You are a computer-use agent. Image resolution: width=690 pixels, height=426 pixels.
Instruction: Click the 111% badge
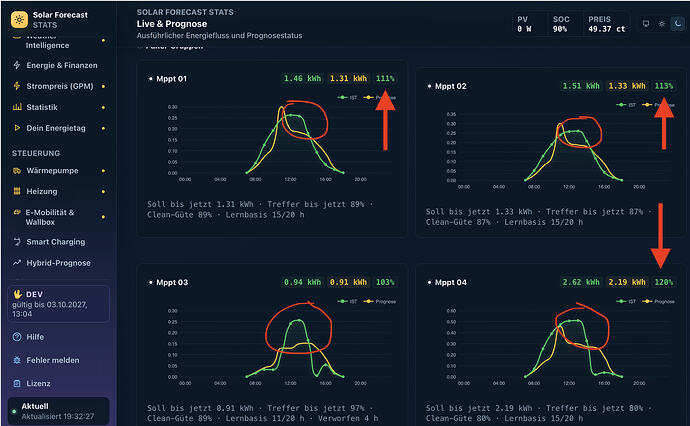click(x=385, y=78)
